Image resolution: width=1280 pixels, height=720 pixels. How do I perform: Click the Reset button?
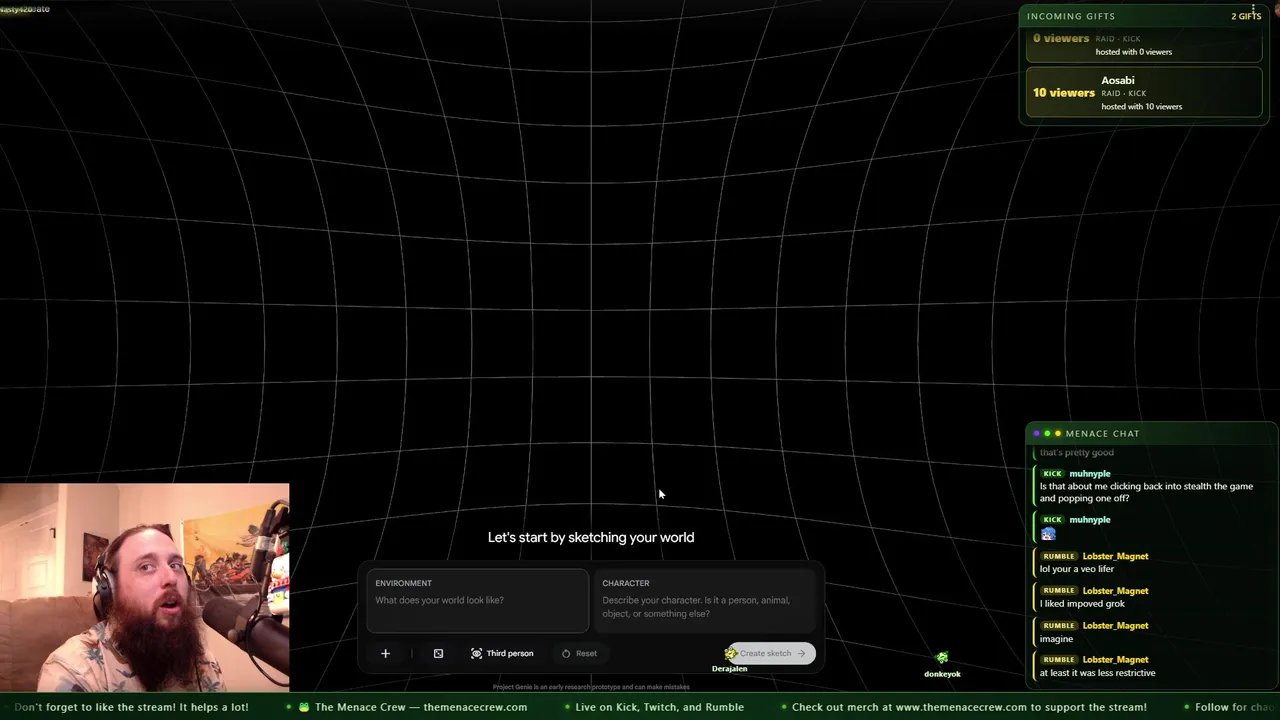click(x=579, y=653)
